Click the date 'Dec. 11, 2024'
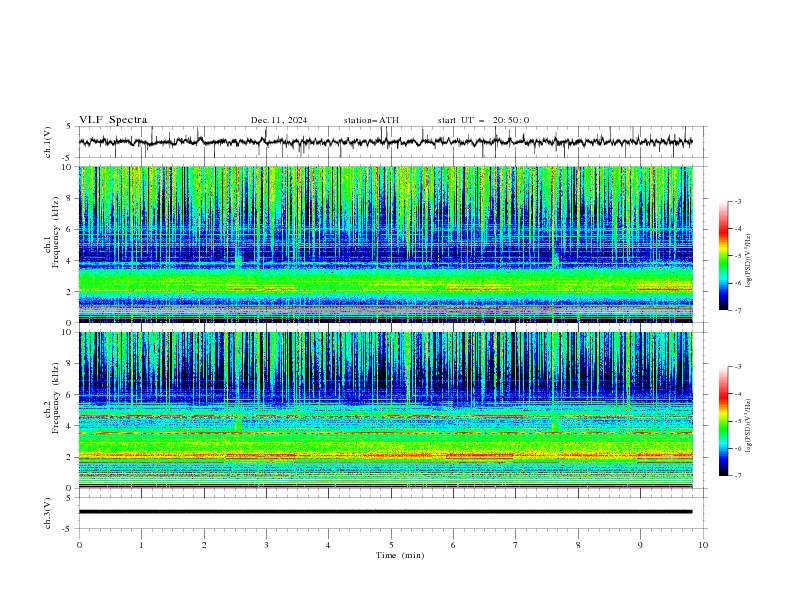The height and width of the screenshot is (612, 792). point(279,120)
